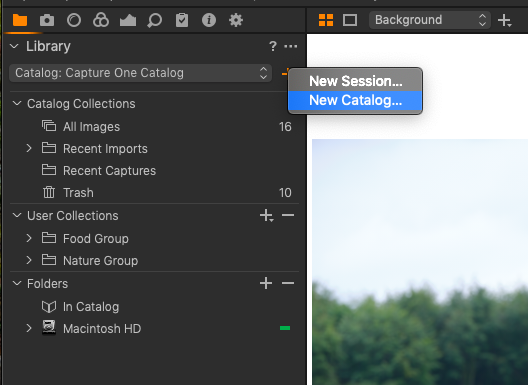The width and height of the screenshot is (528, 385).
Task: Choose New Catalog... from popup menu
Action: (x=355, y=100)
